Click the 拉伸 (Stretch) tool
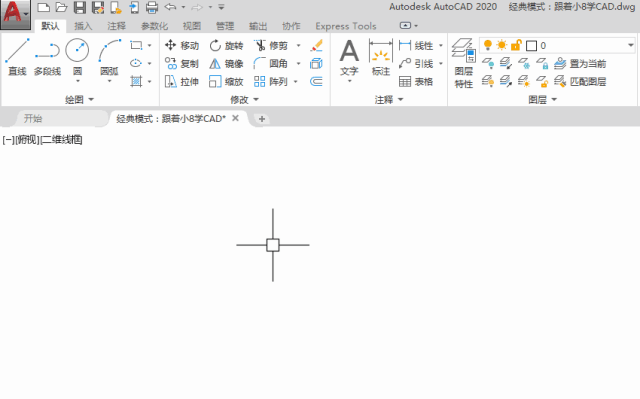Image resolution: width=640 pixels, height=399 pixels. [182, 82]
